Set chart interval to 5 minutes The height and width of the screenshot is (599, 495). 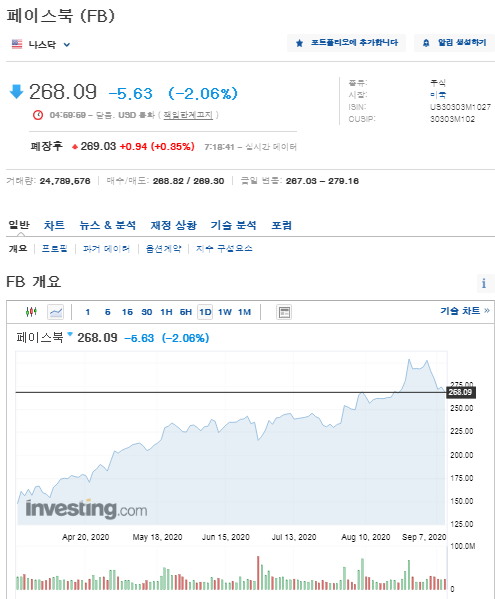[108, 312]
